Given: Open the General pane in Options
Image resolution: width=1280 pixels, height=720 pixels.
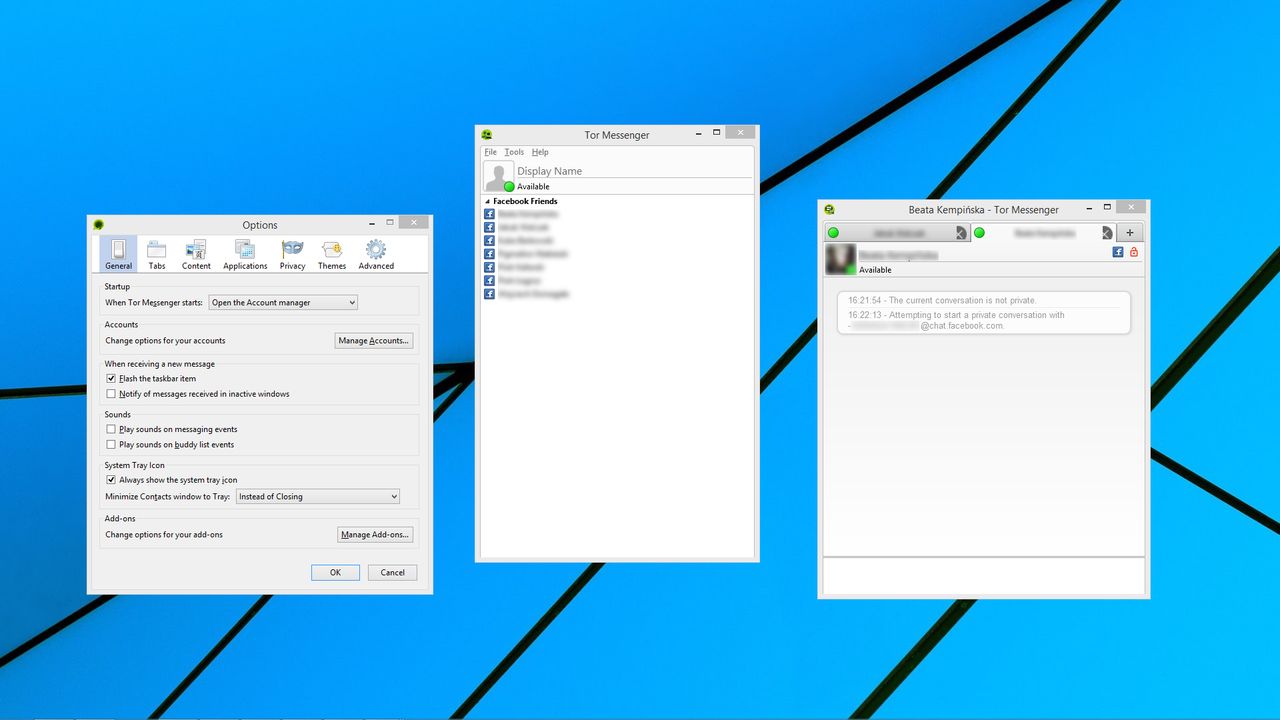Looking at the screenshot, I should 118,254.
